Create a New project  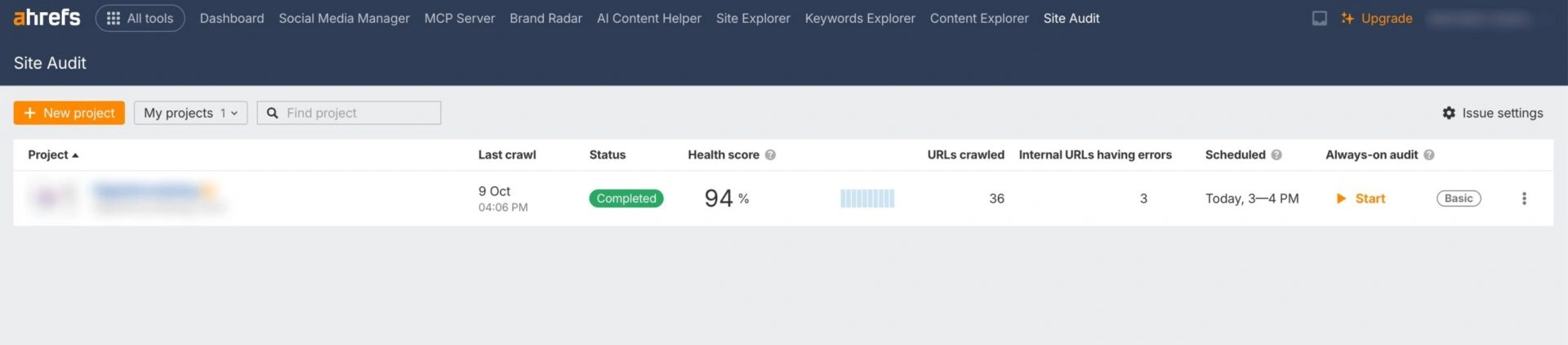point(69,113)
